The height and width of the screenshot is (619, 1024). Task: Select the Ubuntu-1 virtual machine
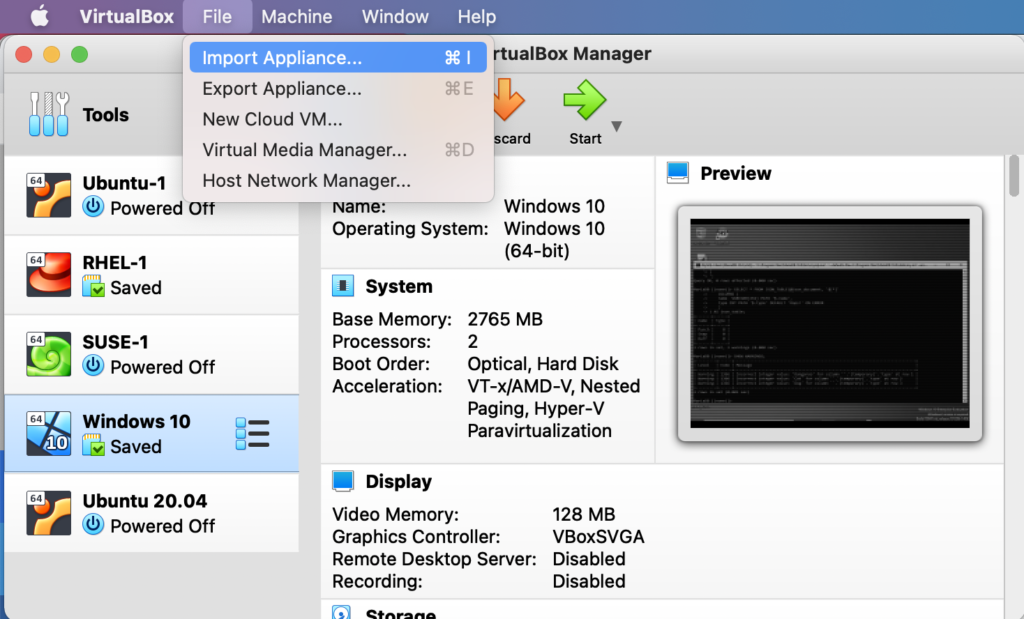152,195
